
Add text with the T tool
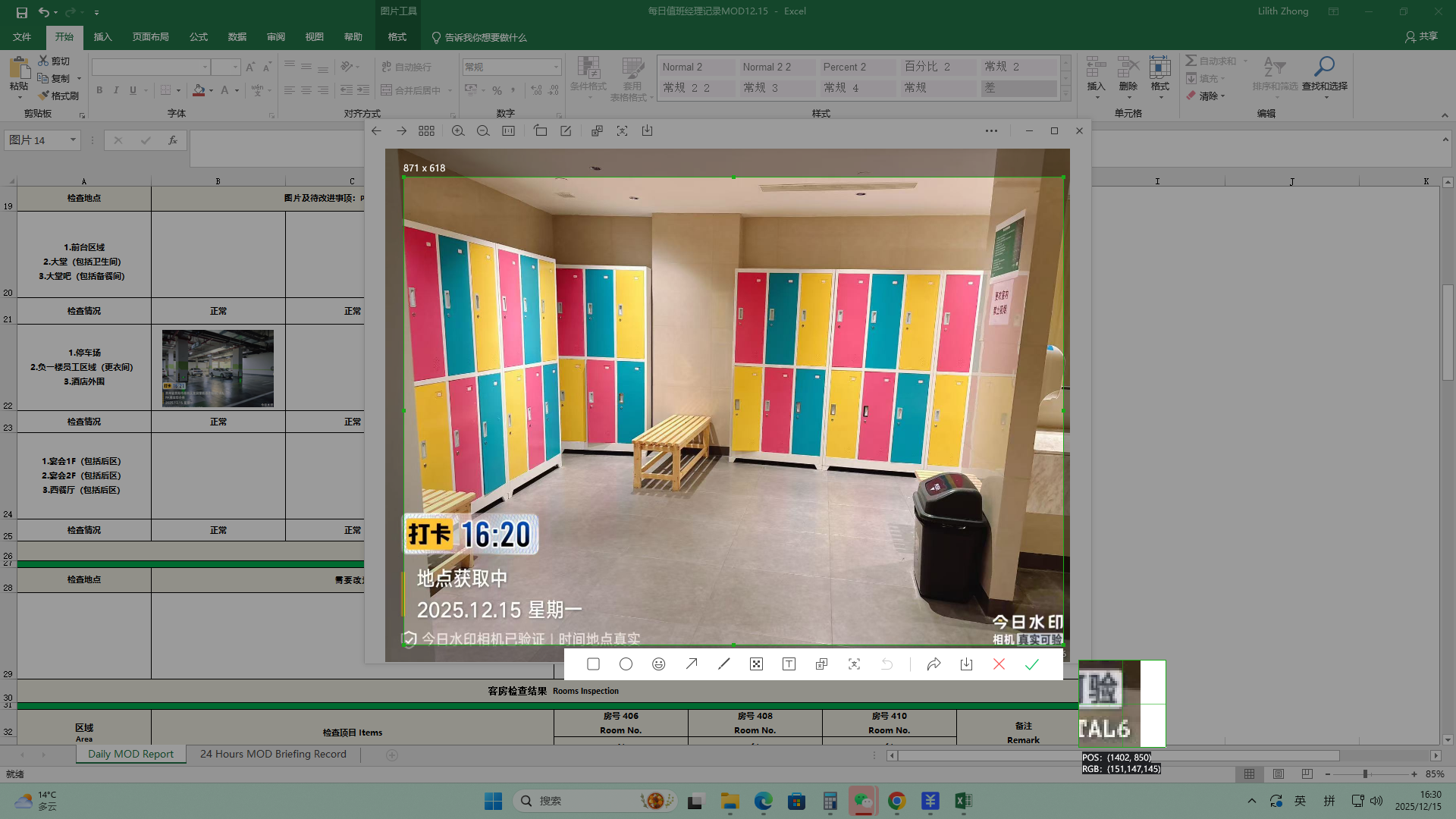click(x=789, y=664)
